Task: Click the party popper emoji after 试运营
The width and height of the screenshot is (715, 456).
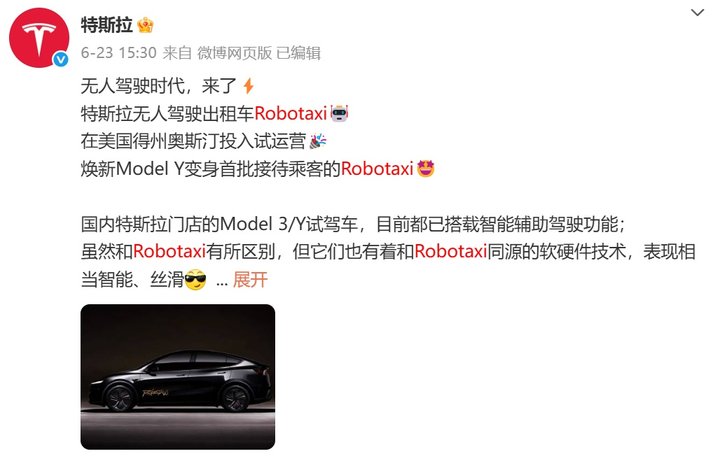Action: [317, 141]
